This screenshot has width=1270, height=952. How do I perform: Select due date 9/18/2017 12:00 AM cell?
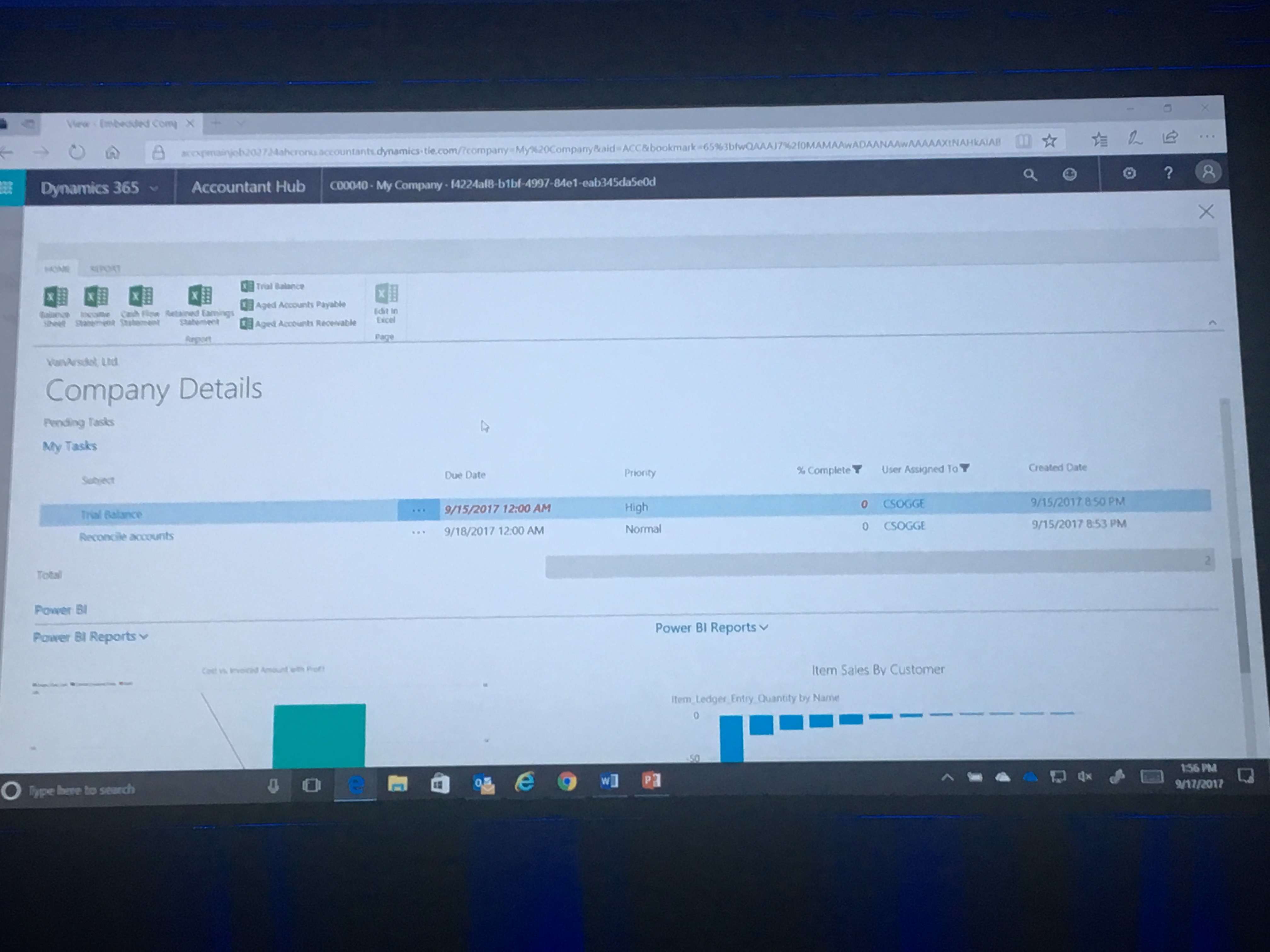click(494, 531)
